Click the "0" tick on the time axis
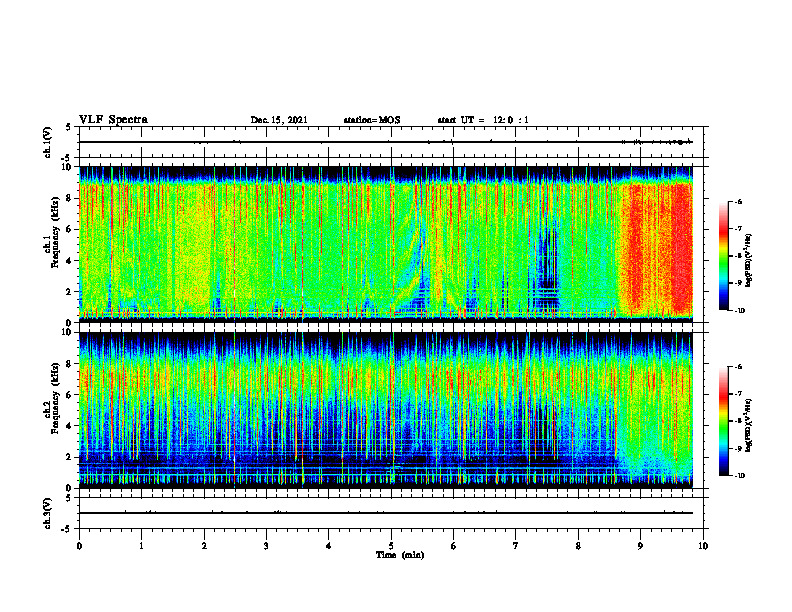Screen dimensions: 792x612 coord(79,546)
